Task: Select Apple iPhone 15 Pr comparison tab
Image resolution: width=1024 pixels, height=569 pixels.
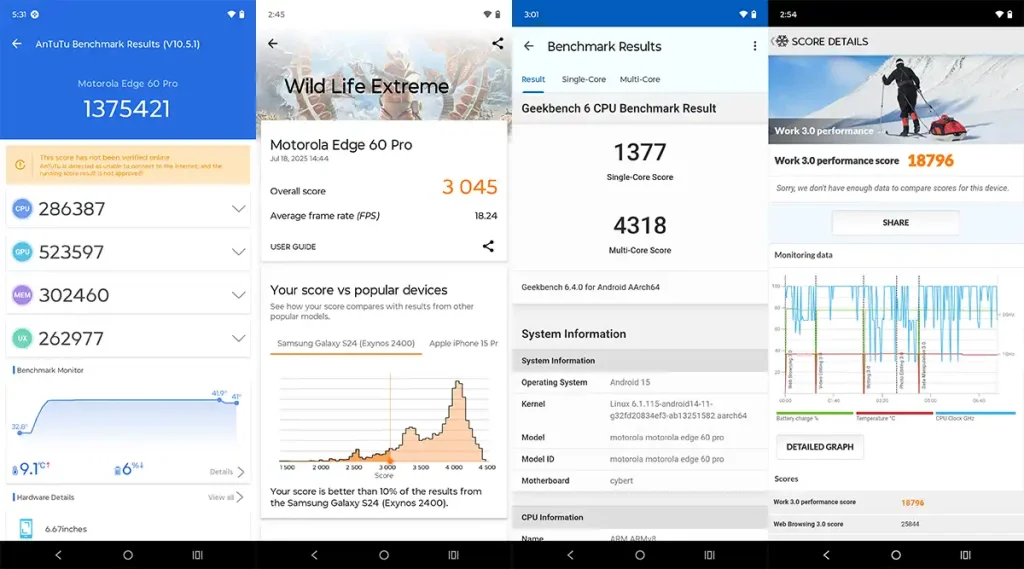Action: [x=463, y=343]
